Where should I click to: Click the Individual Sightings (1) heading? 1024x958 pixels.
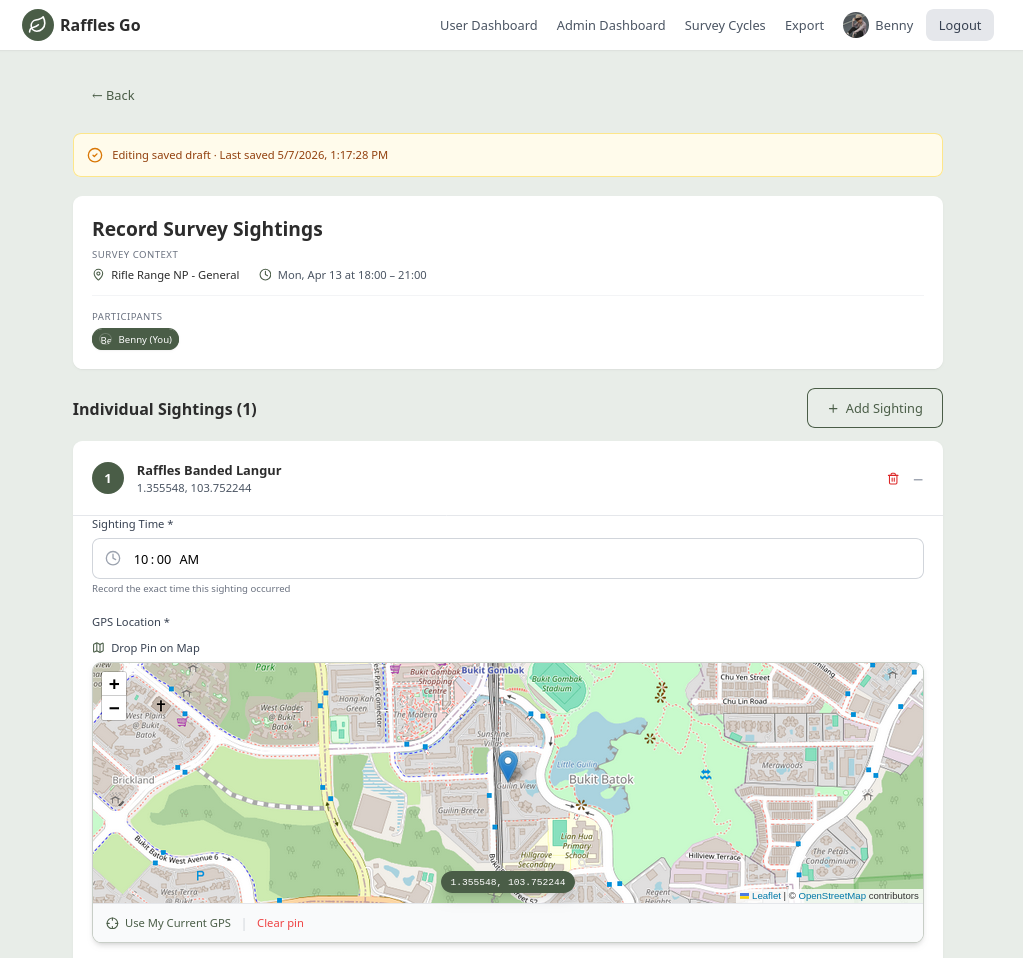click(165, 409)
